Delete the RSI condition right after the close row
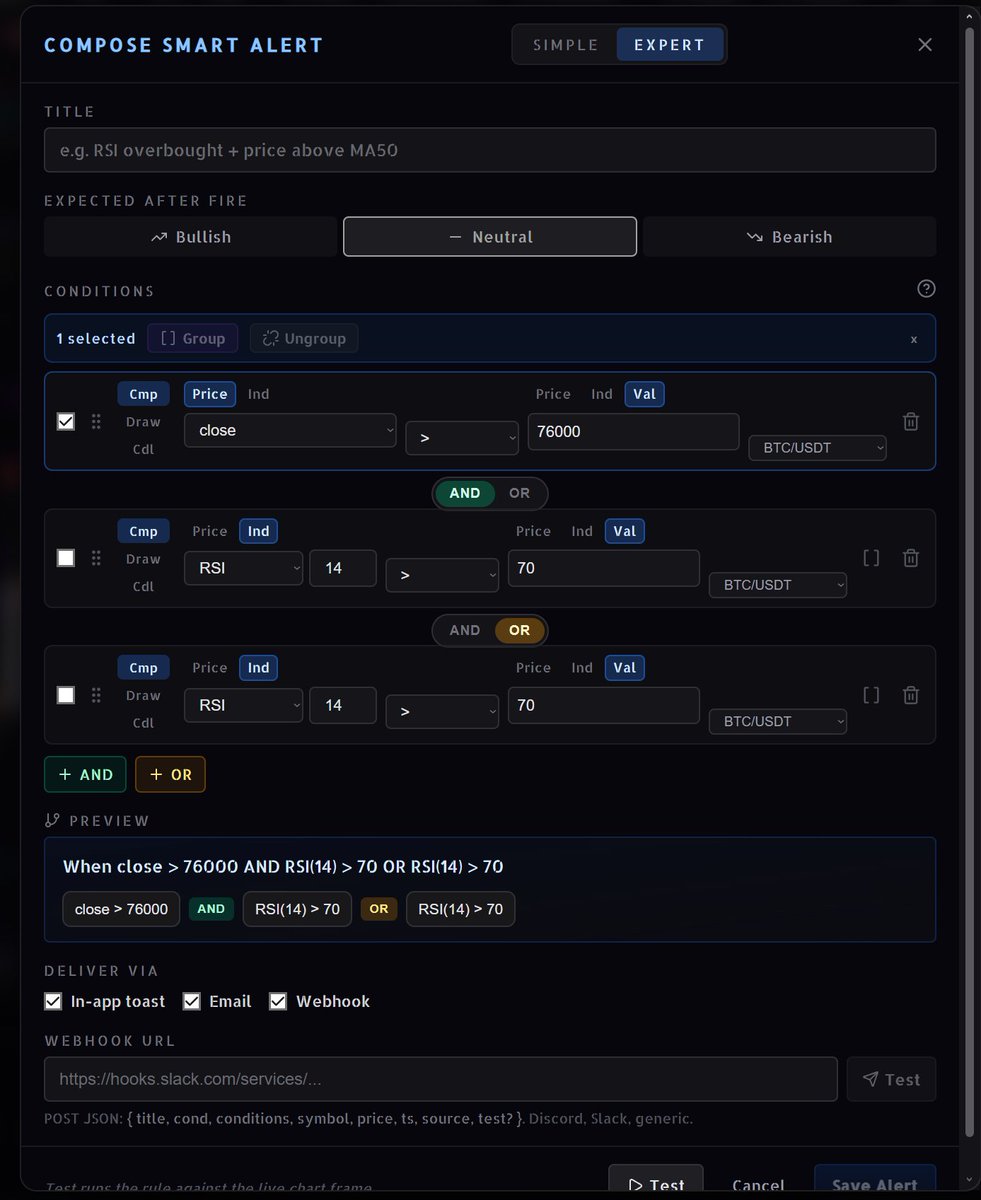Screen dimensions: 981x1200 click(x=911, y=558)
